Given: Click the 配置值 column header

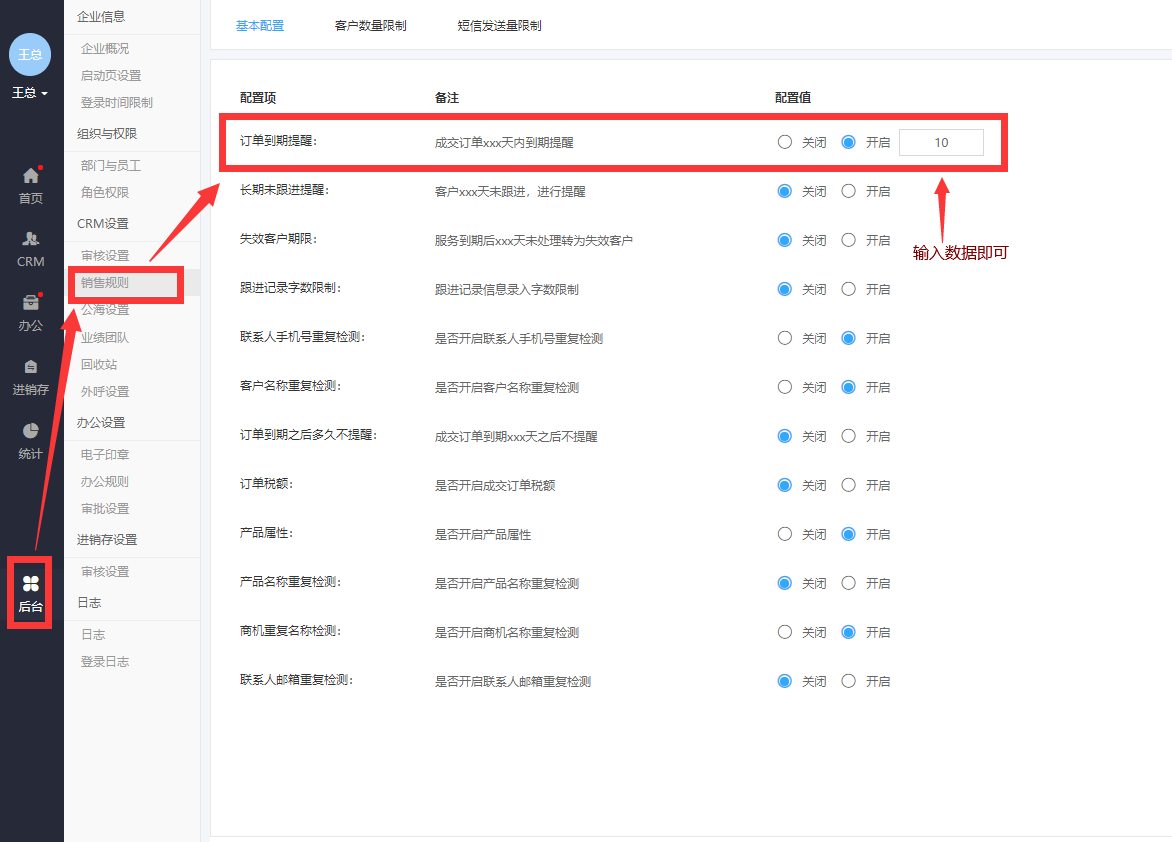Looking at the screenshot, I should tap(792, 98).
